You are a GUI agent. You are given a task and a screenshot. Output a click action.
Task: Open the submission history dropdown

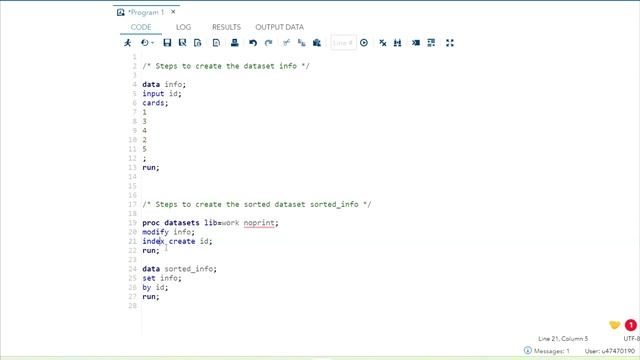point(147,43)
